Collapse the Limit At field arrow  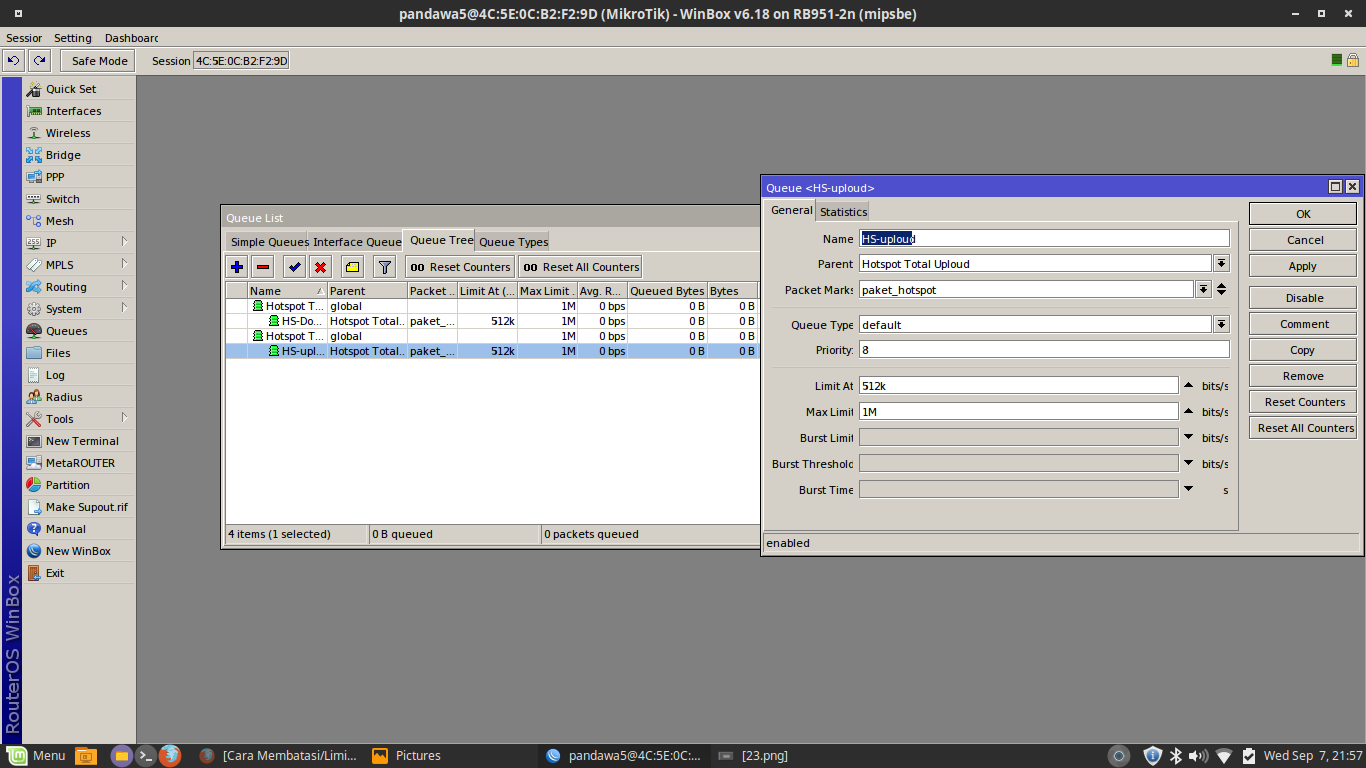point(1188,386)
